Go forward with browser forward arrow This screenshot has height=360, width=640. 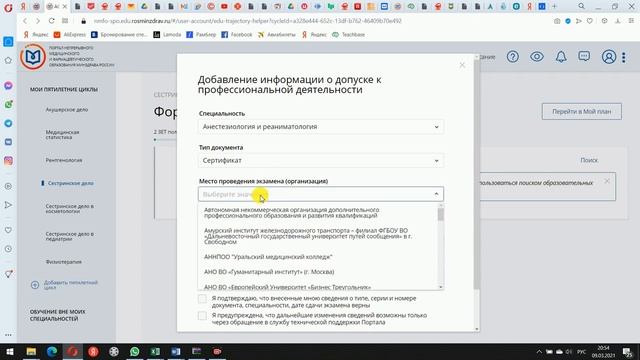pos(38,21)
